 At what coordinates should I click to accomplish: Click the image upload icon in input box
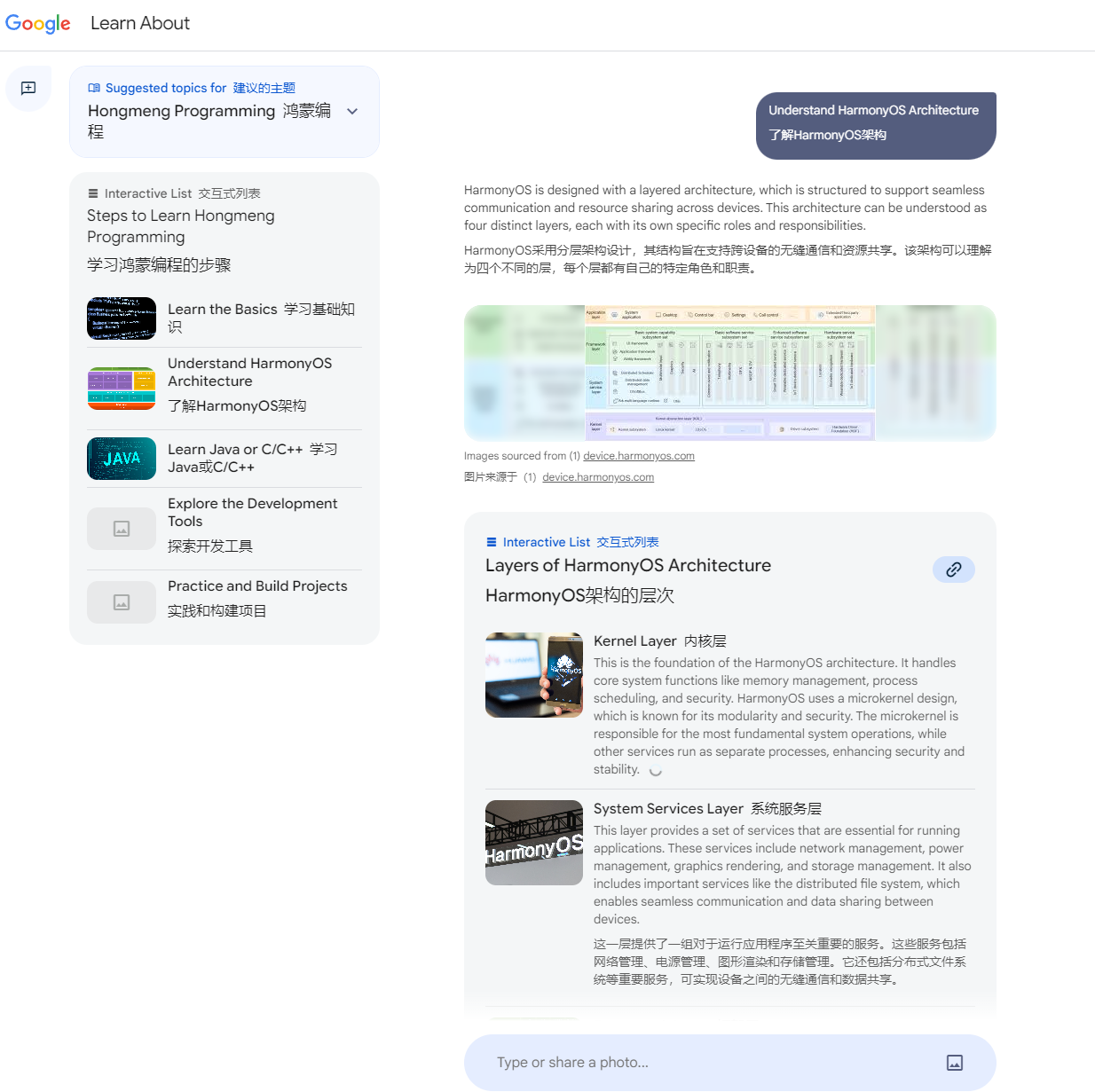click(x=954, y=1063)
